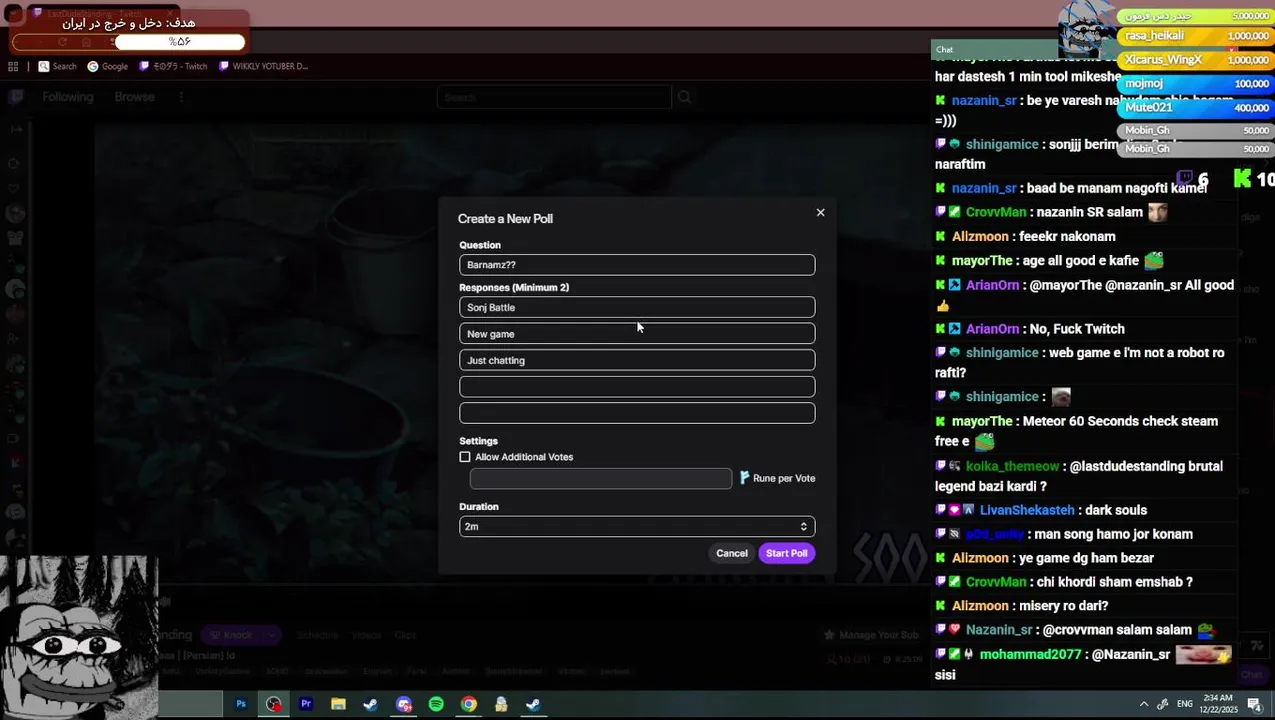Open the OBS icon in taskbar
The height and width of the screenshot is (720, 1275).
click(x=274, y=704)
